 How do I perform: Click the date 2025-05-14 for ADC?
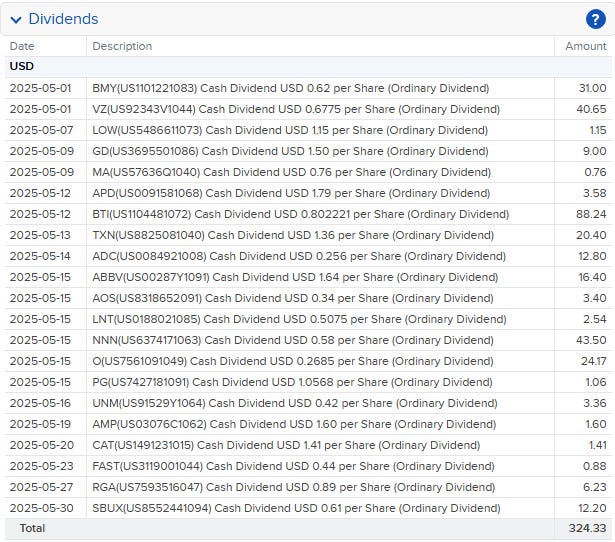tap(40, 256)
